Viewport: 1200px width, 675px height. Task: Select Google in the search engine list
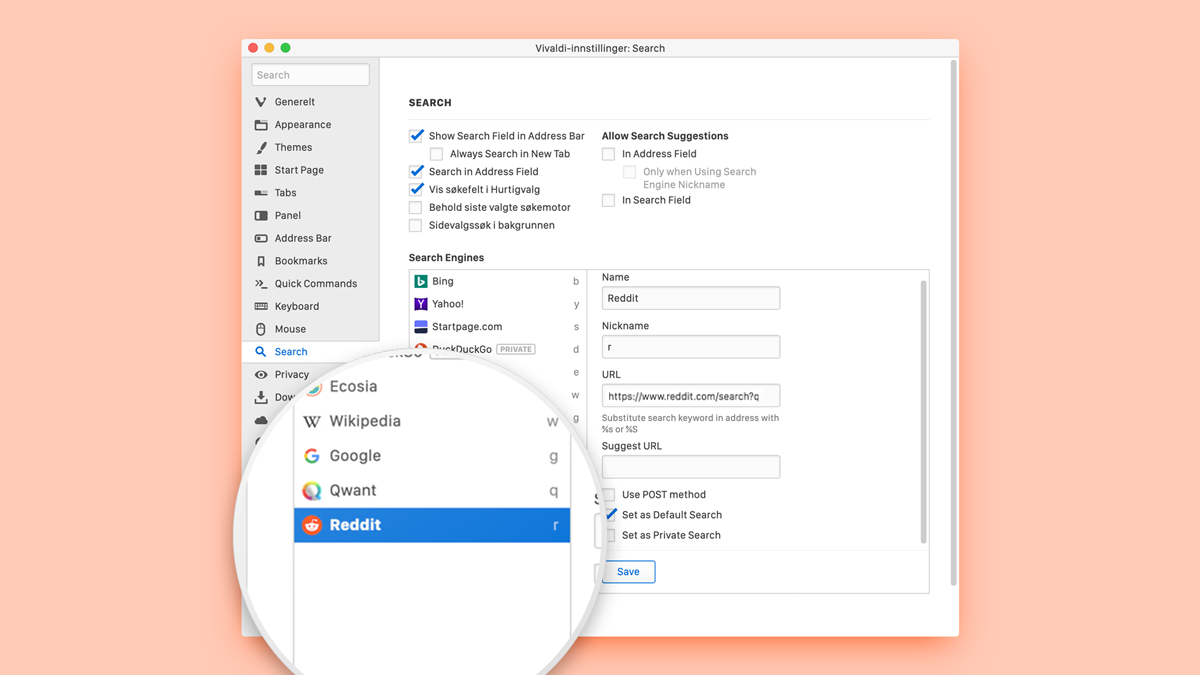(x=432, y=456)
